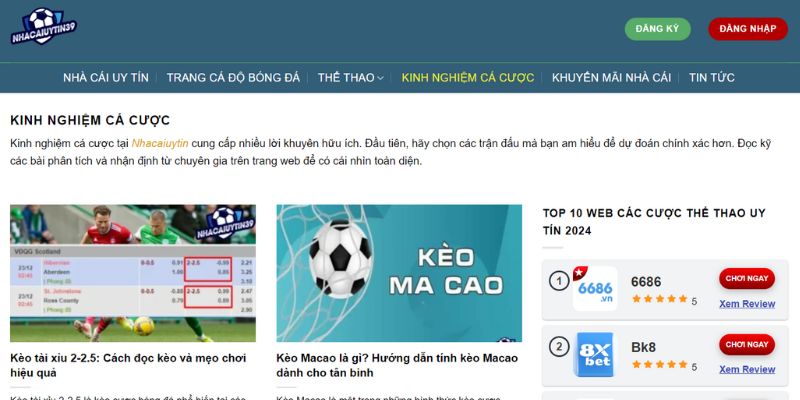
Task: Open article Kèo tài xỉu 2-2.5 title
Action: pos(128,365)
